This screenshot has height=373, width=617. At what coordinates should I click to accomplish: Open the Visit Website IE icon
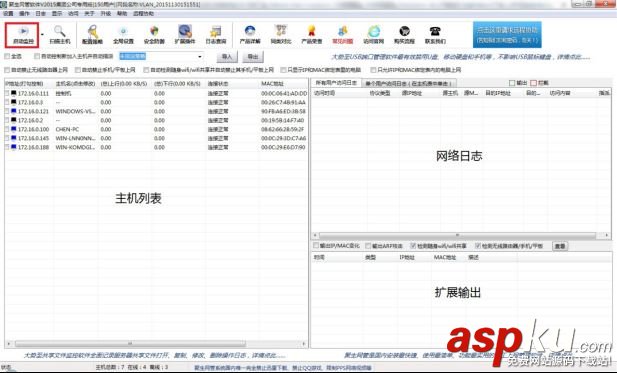373,31
